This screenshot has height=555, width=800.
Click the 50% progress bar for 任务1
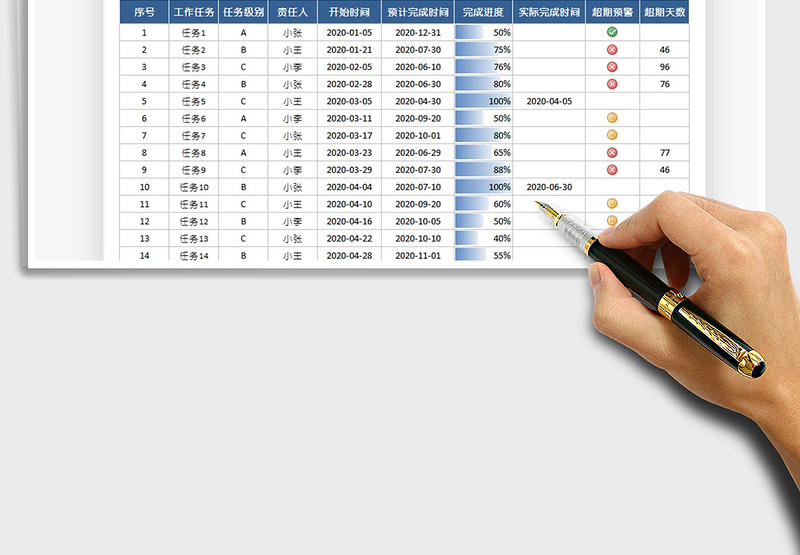470,32
